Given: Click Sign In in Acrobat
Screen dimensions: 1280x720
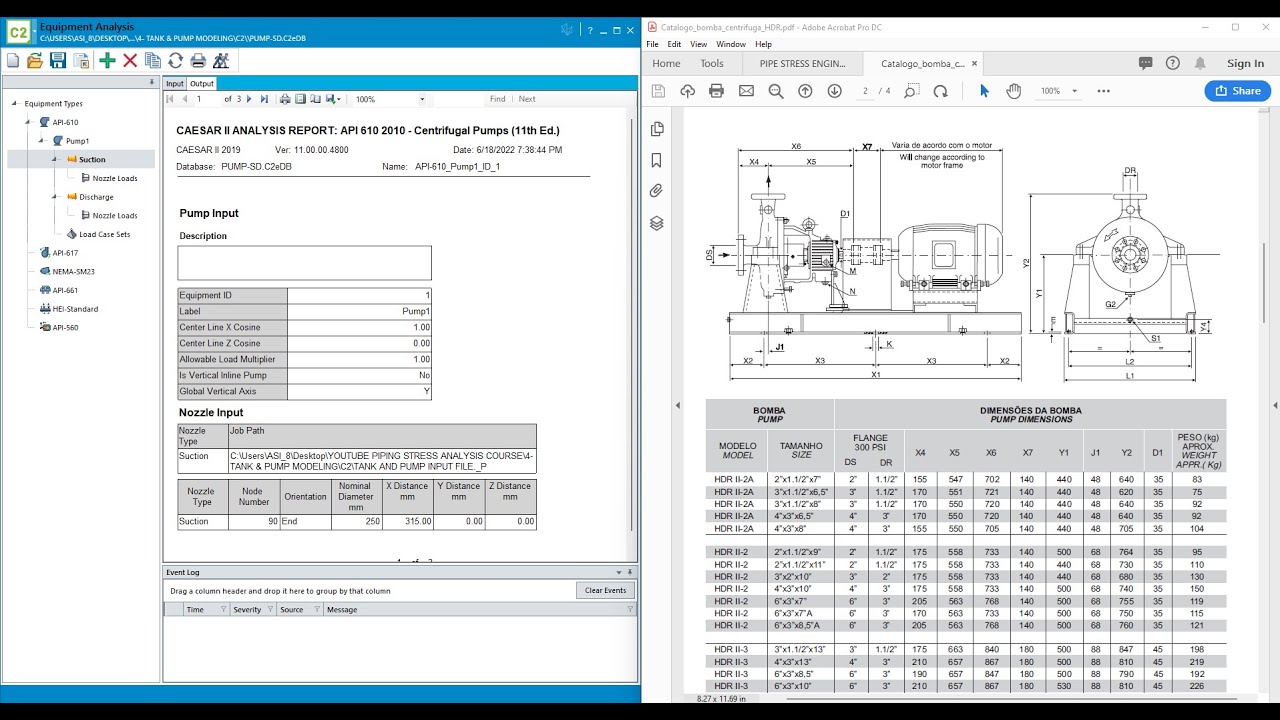Looking at the screenshot, I should coord(1245,63).
